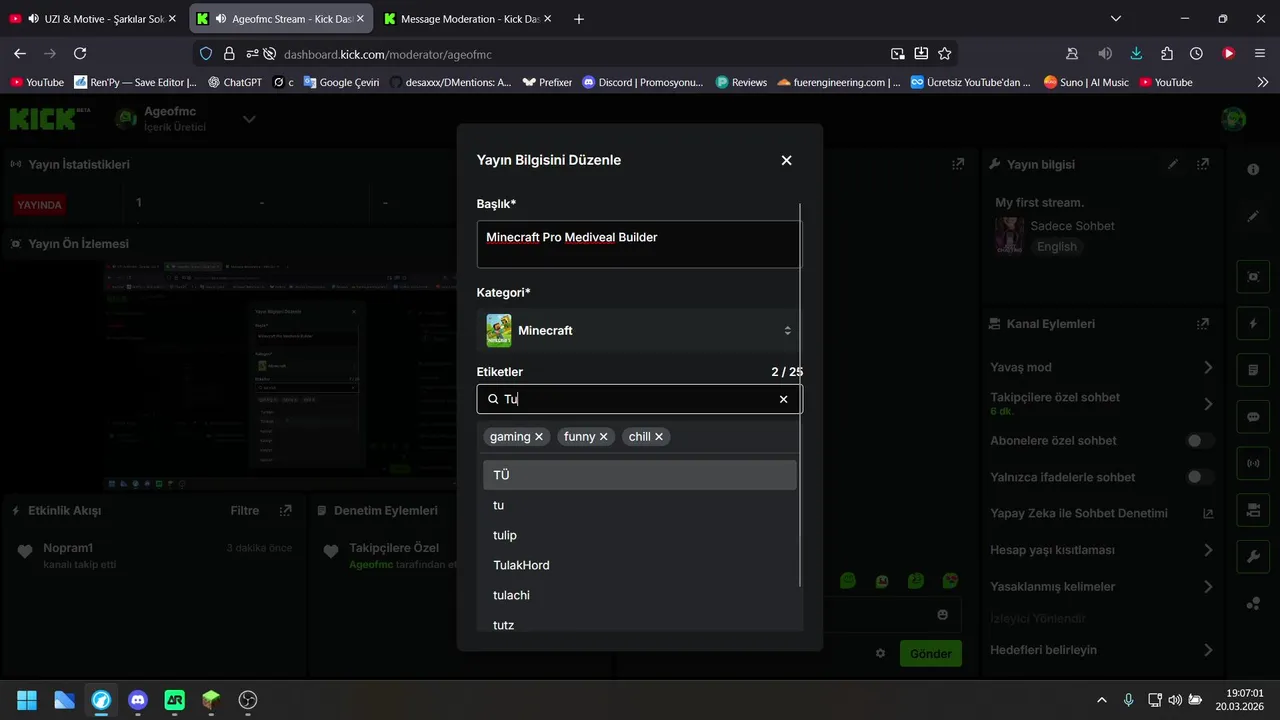Open chat settings gear icon
Viewport: 1280px width, 720px height.
pos(880,653)
